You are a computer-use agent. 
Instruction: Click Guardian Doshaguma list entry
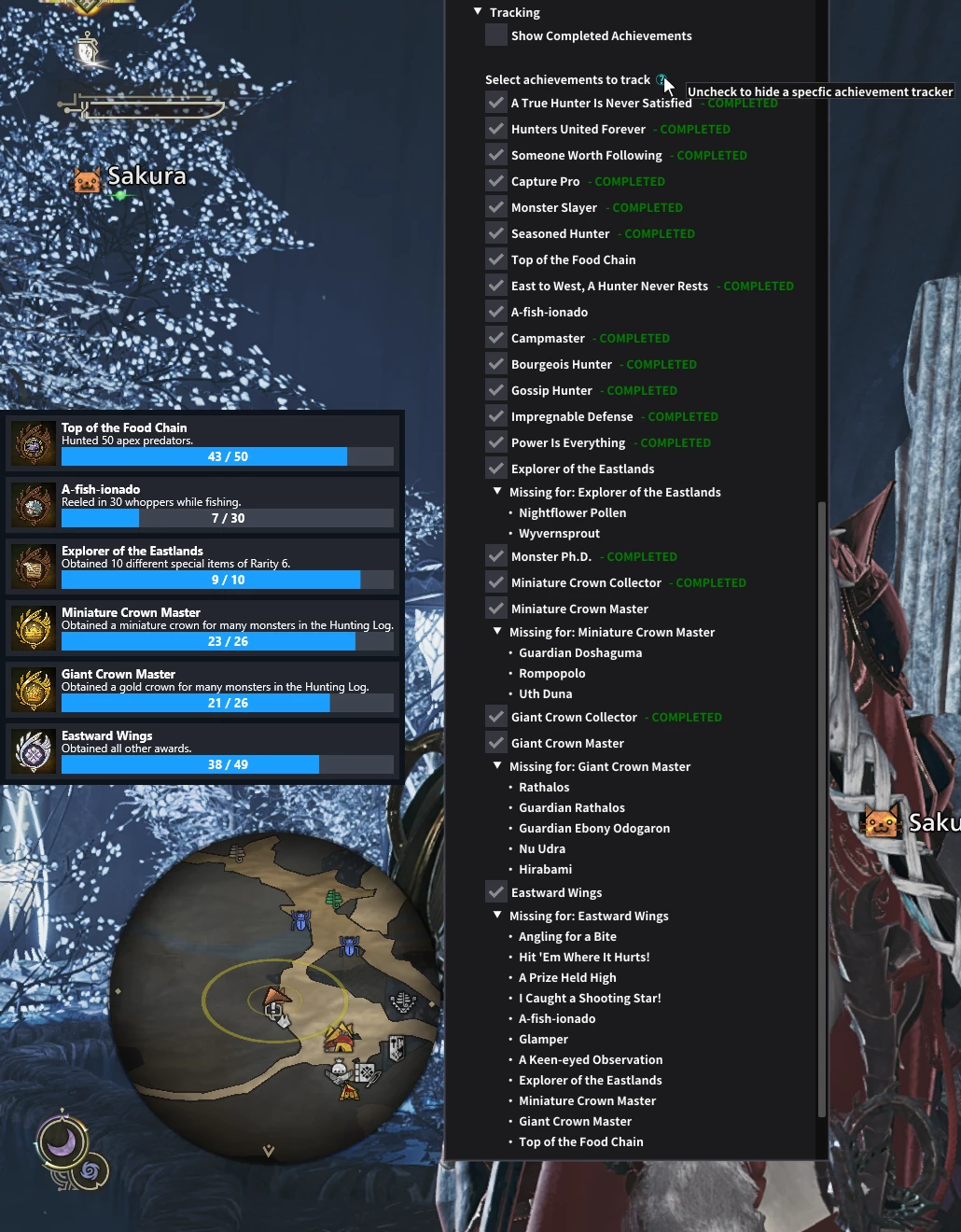580,652
